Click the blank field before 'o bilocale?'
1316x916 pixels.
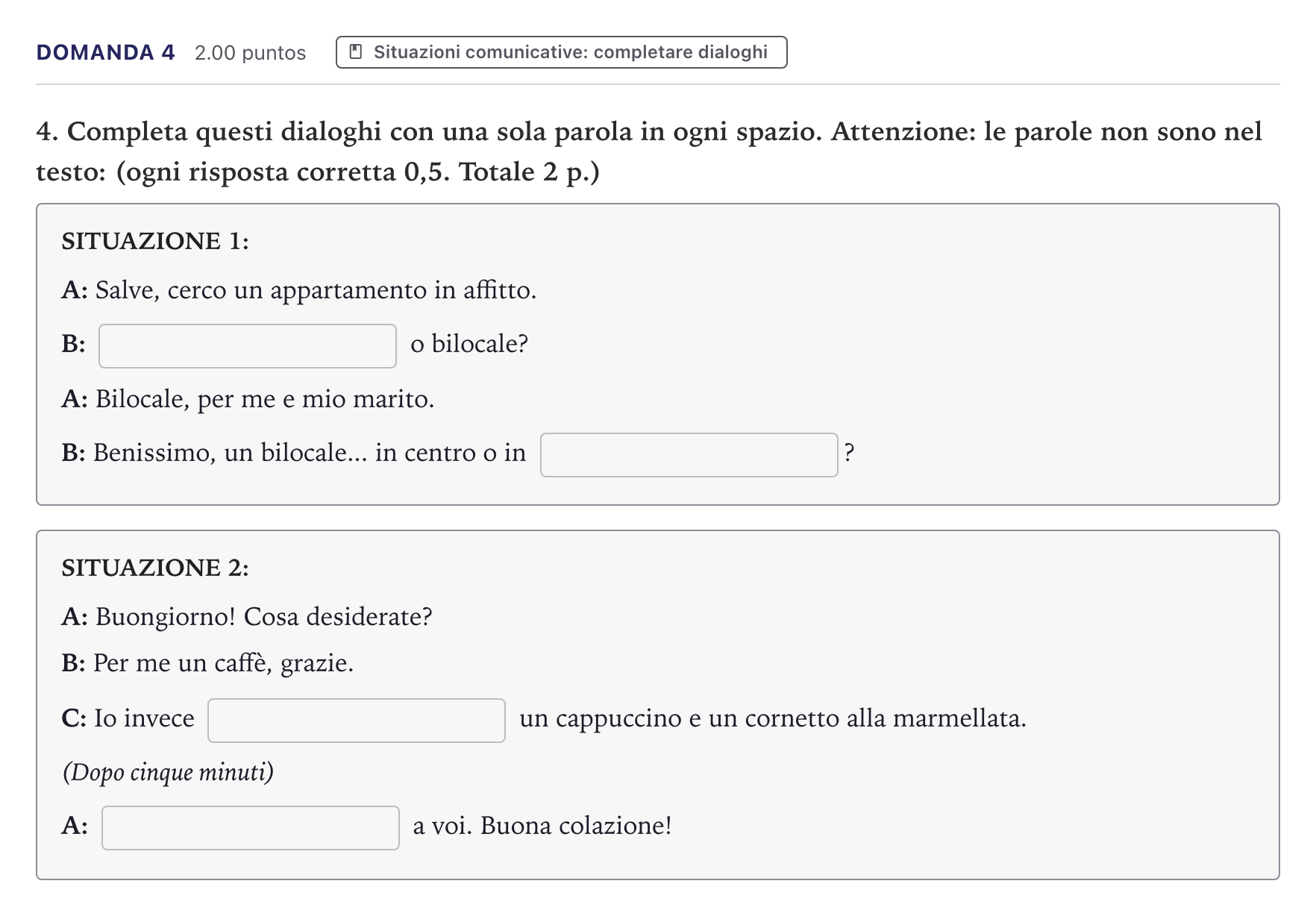point(248,346)
